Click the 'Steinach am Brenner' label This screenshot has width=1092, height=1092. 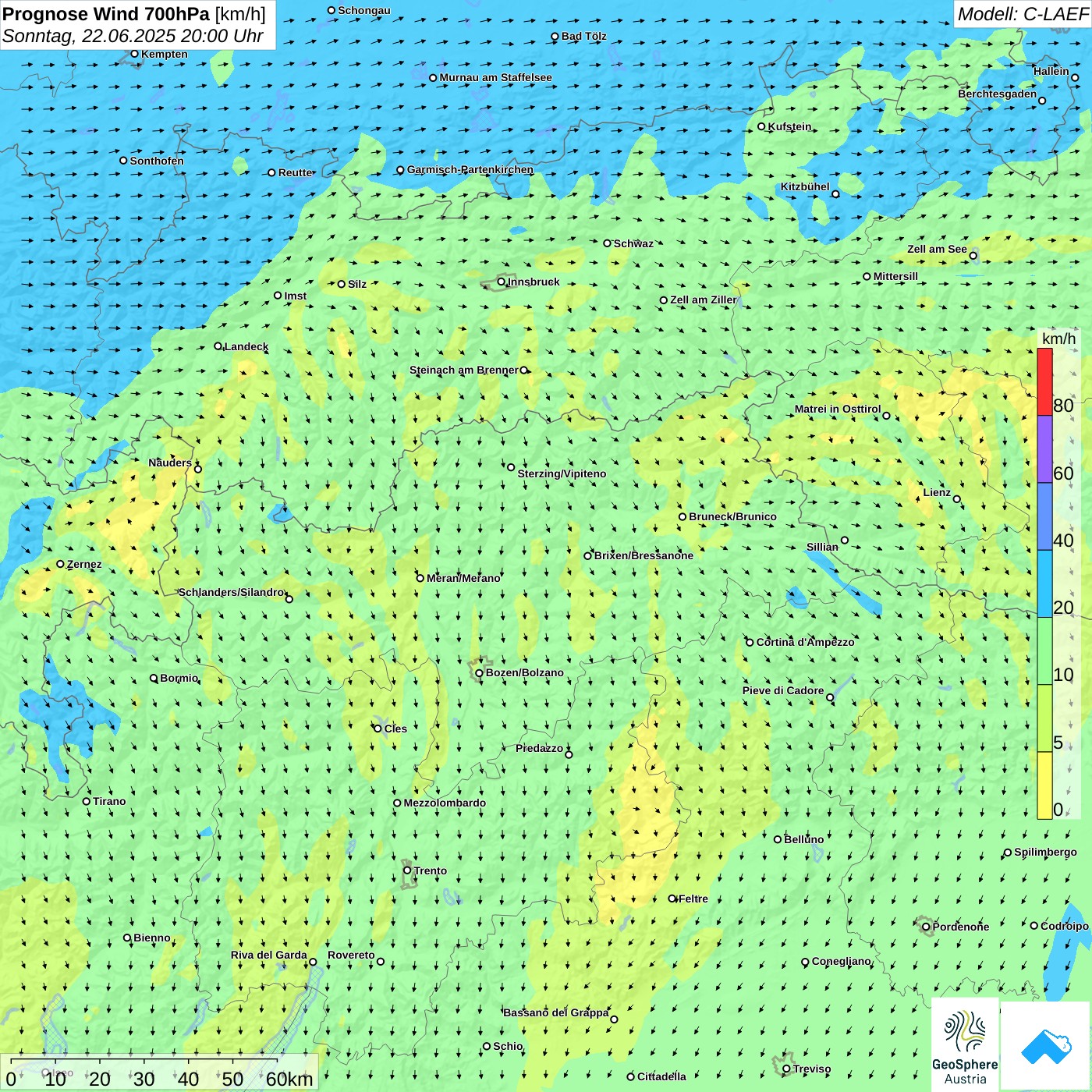[464, 370]
